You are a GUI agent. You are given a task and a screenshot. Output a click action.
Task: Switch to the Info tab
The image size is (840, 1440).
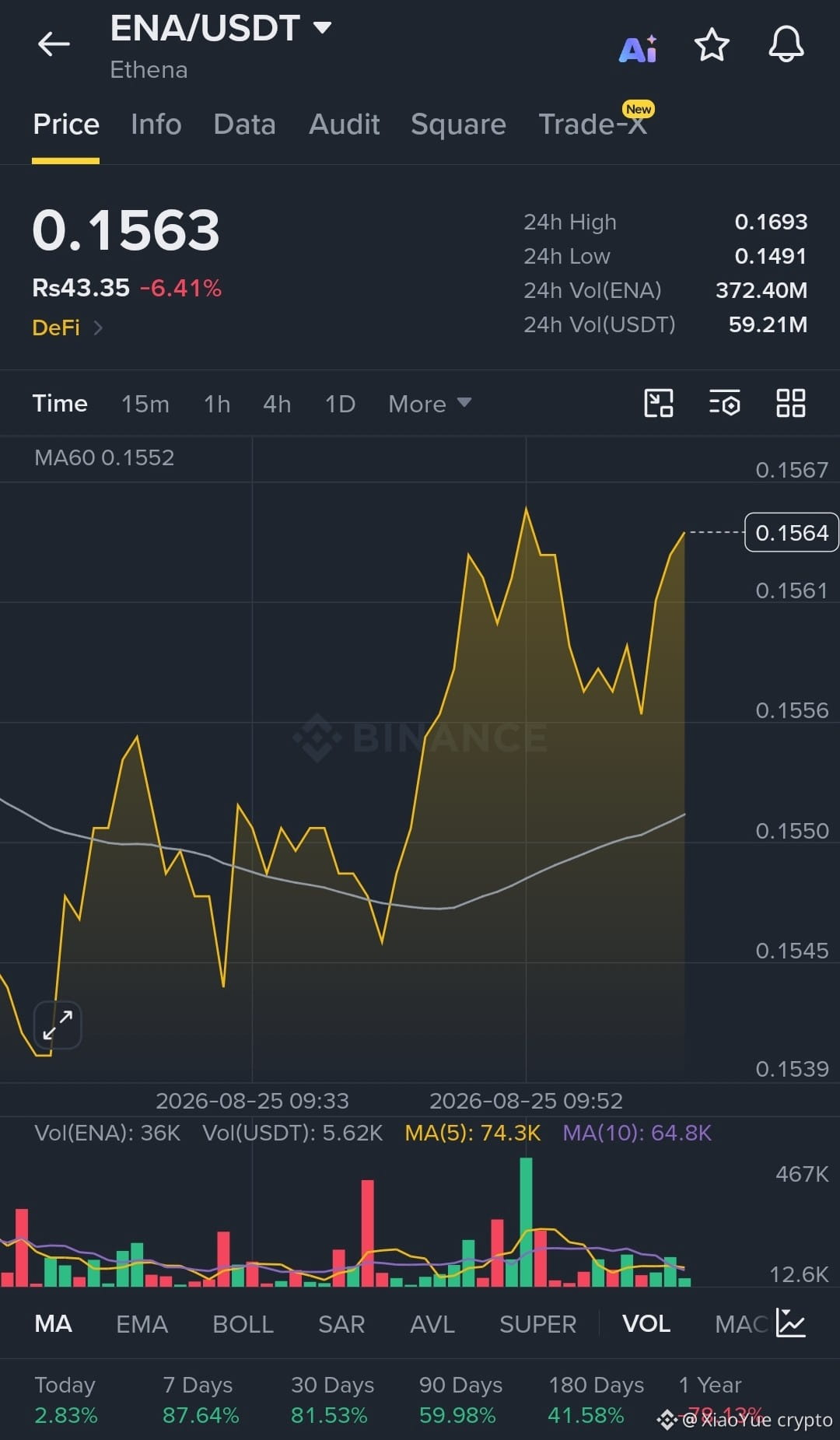(156, 124)
